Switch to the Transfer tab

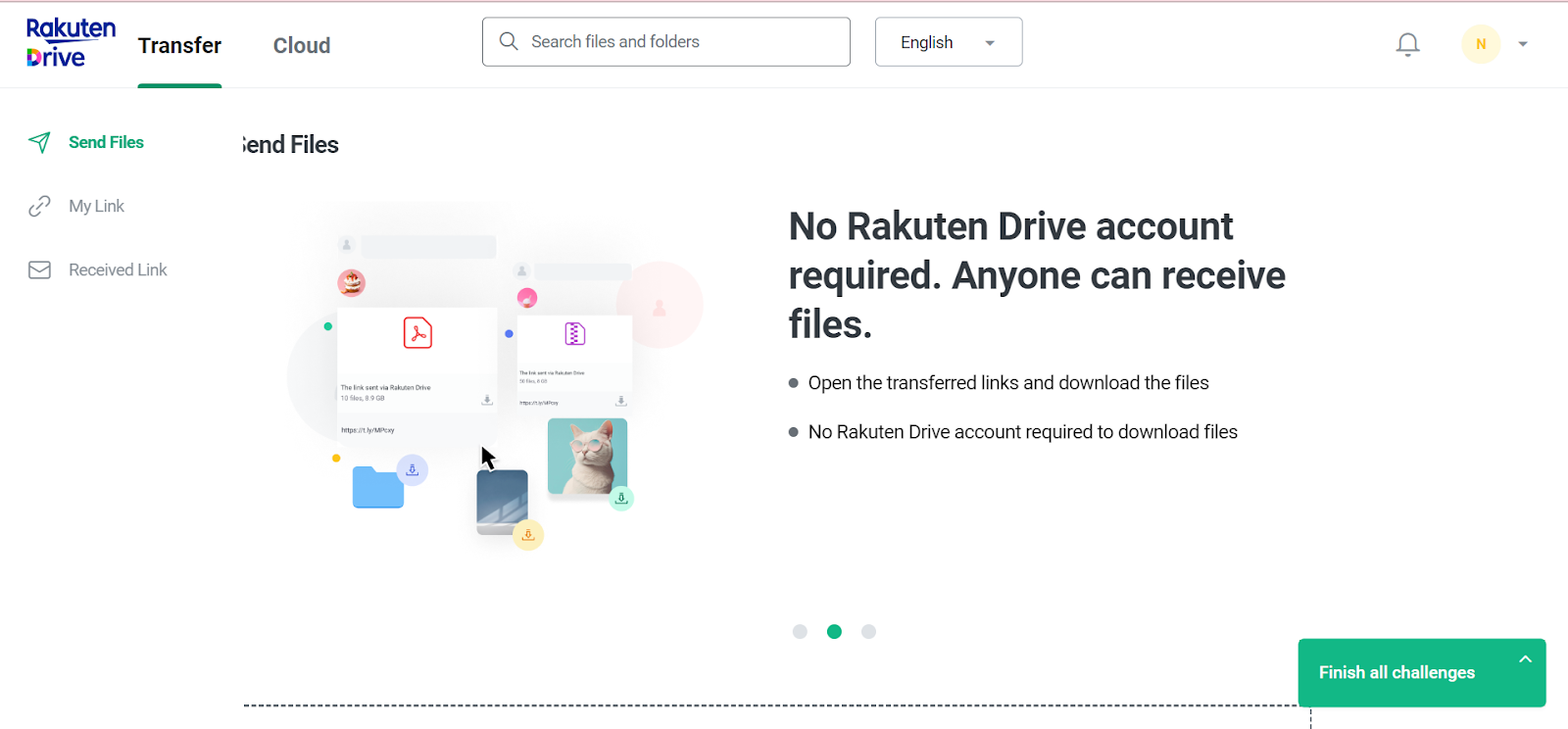pos(179,45)
